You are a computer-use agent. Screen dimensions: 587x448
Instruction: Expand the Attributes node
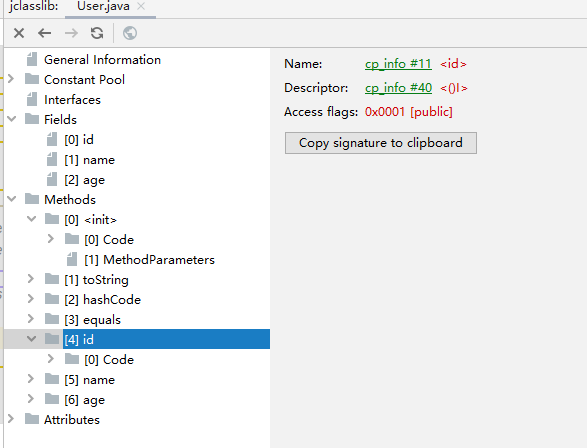coord(11,419)
